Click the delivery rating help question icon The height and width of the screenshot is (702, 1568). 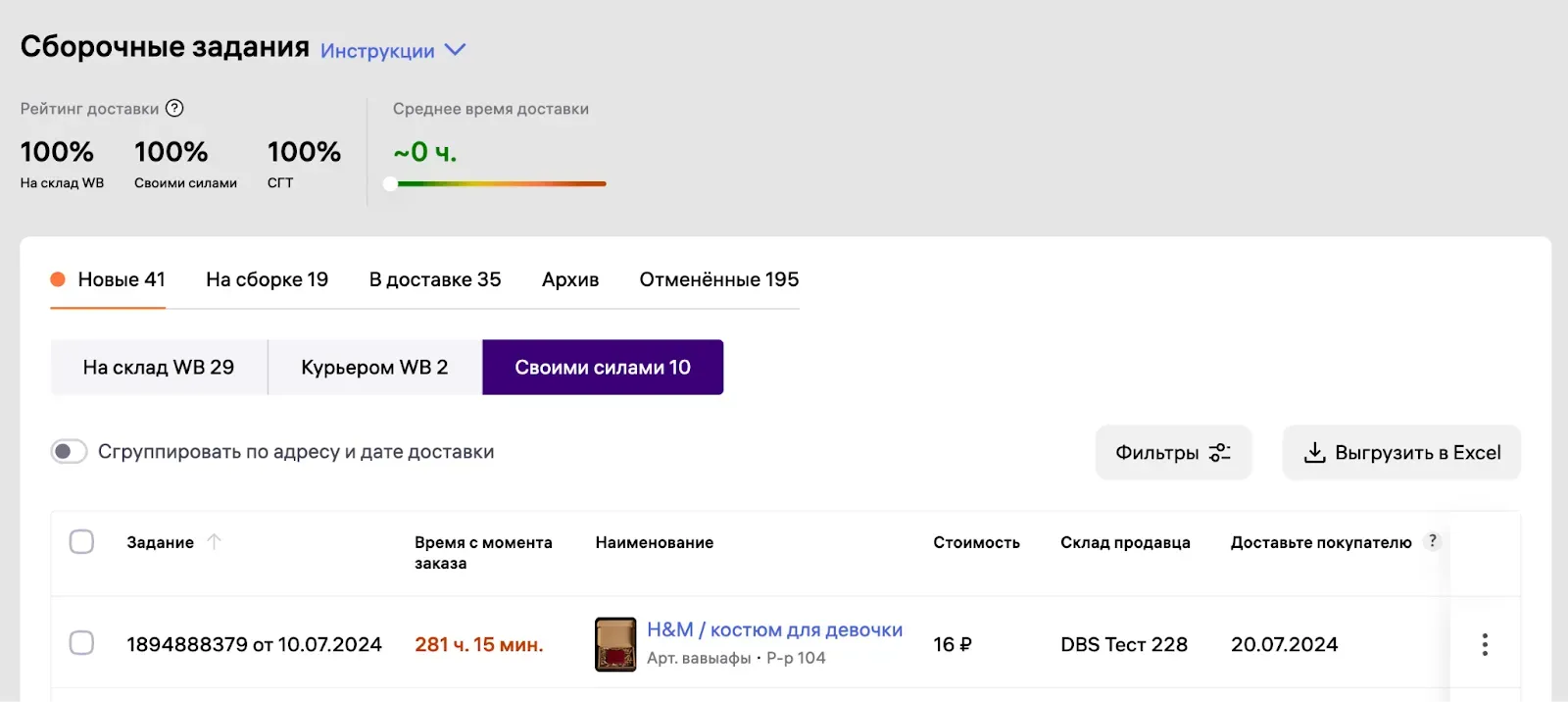pos(174,108)
